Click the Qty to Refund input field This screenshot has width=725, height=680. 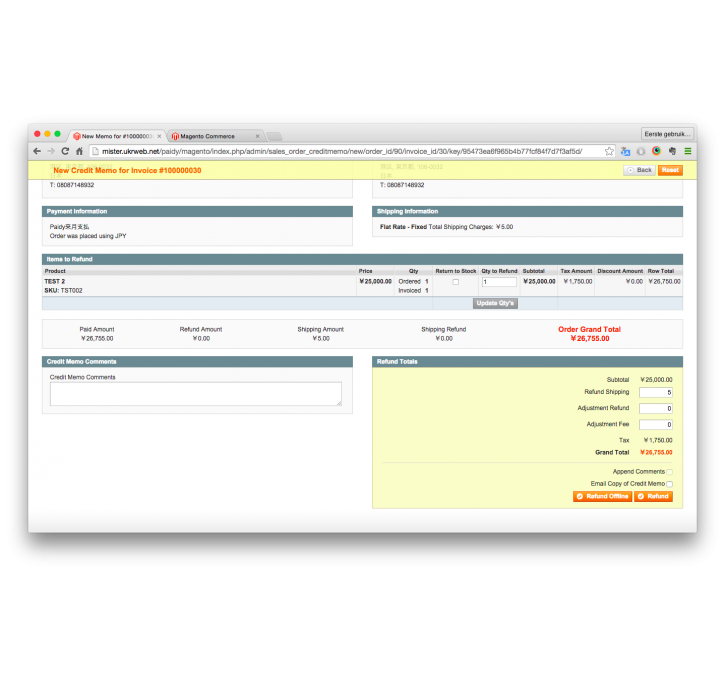pyautogui.click(x=499, y=282)
